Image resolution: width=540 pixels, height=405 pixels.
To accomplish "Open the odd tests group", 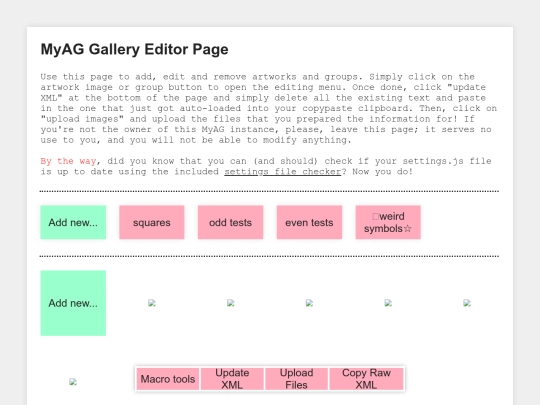I will 230,222.
